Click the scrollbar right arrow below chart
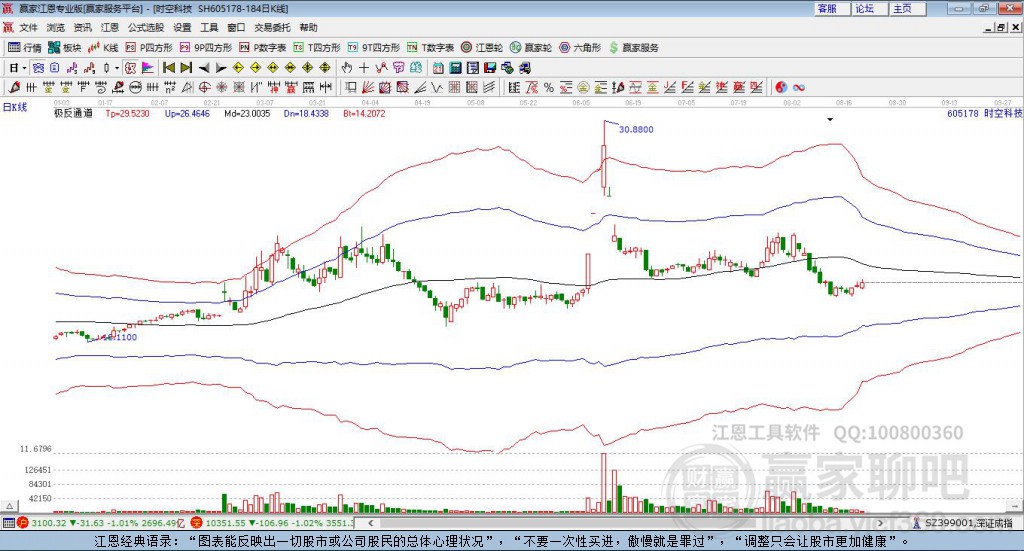 880,523
